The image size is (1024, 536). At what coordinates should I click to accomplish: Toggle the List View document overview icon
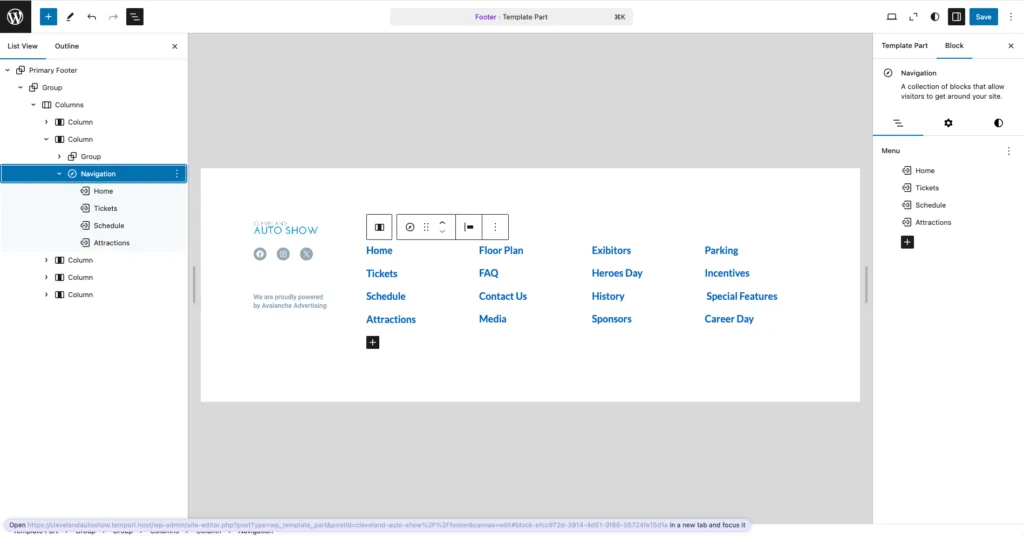[x=135, y=17]
